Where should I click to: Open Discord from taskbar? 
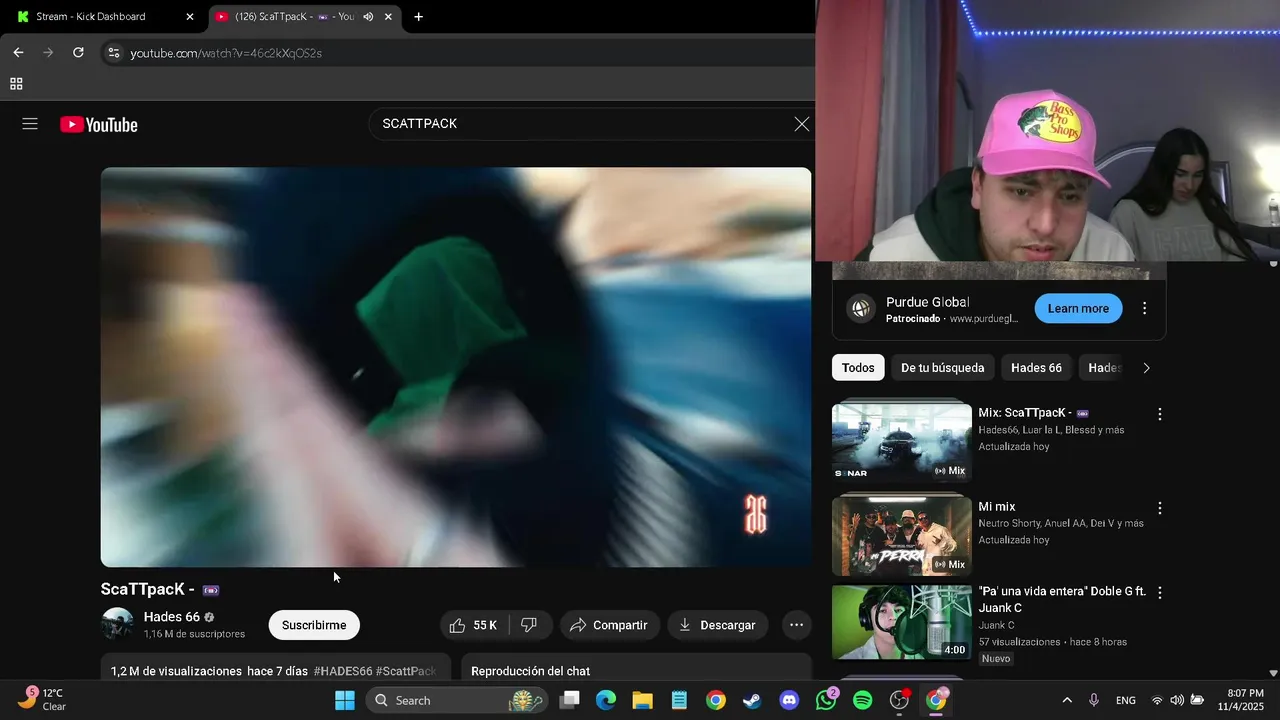pos(789,700)
